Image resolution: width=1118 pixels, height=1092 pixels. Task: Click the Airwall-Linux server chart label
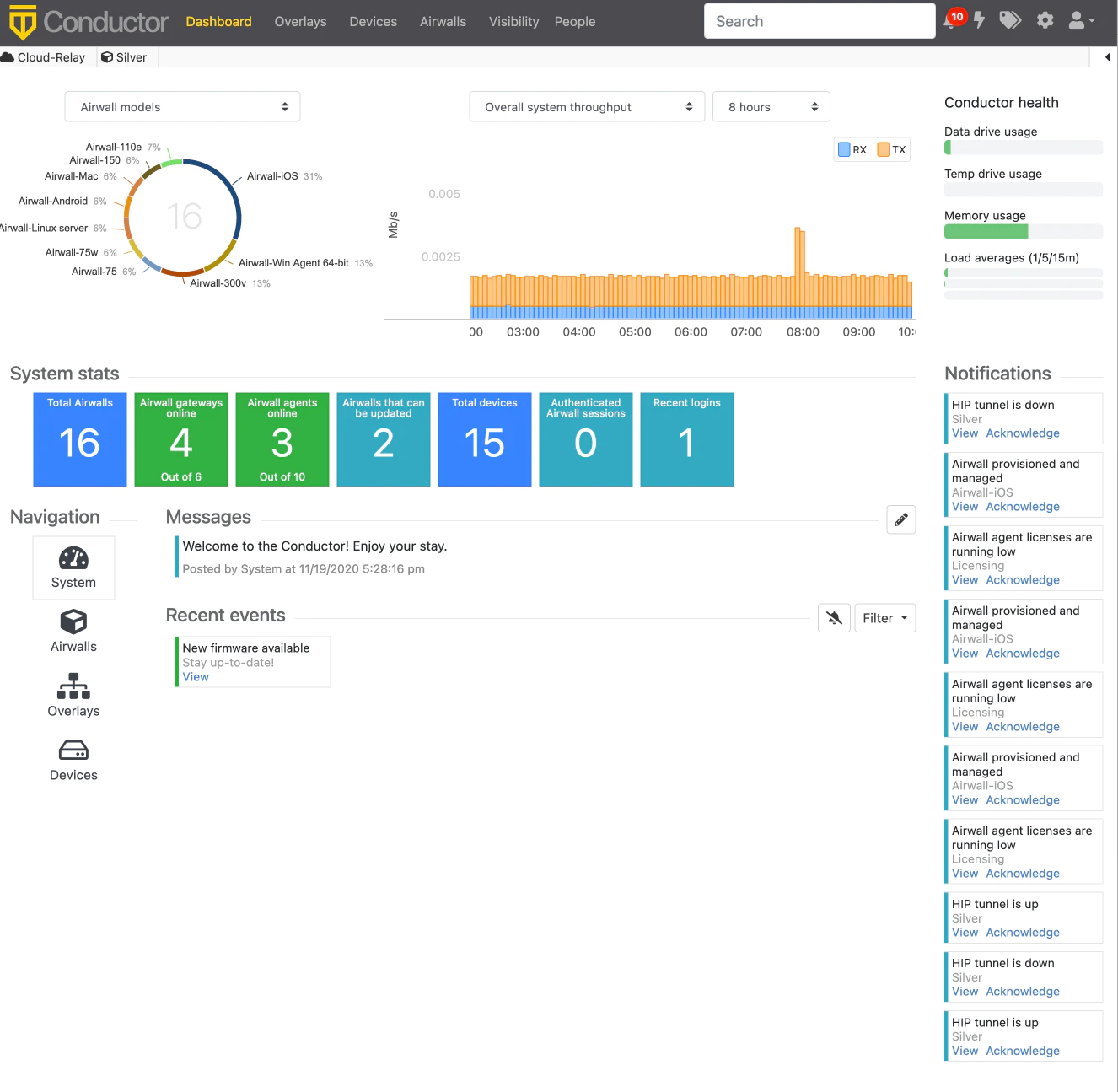pos(52,229)
